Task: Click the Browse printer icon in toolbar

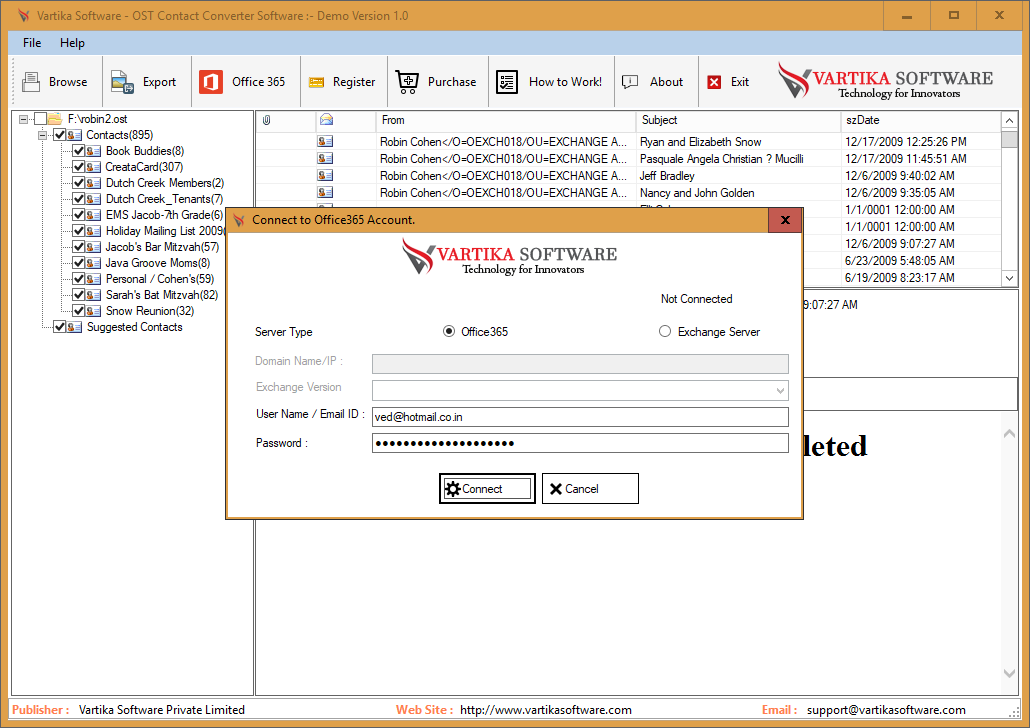Action: coord(31,81)
